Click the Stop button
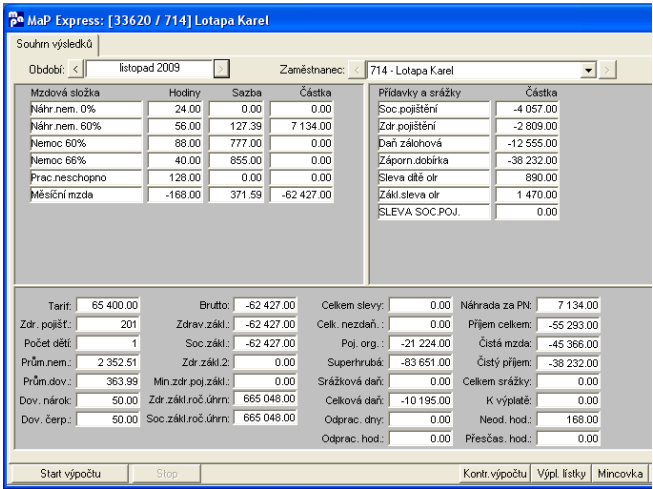This screenshot has width=653, height=489. pos(167,474)
